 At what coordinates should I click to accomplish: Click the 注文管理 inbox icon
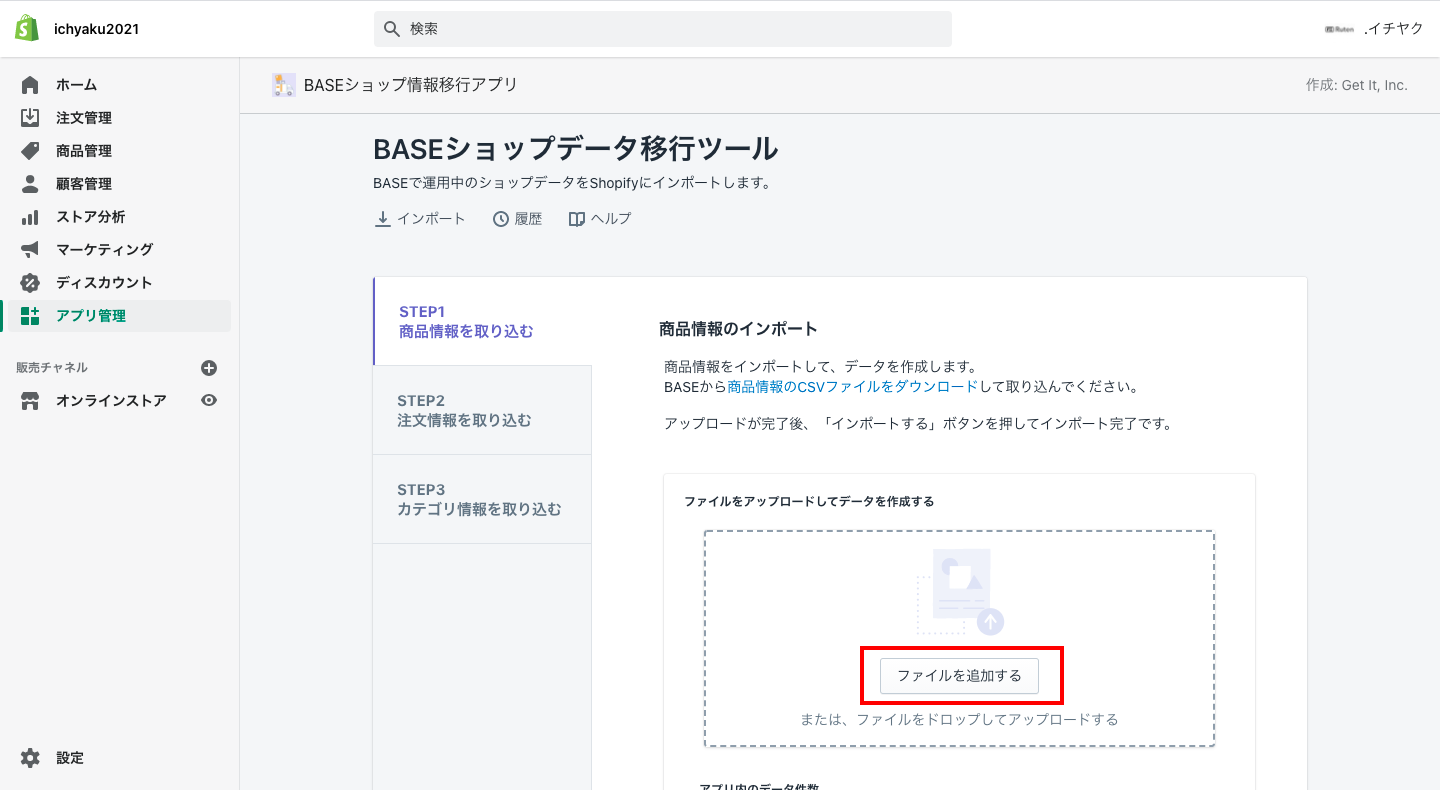pos(30,118)
